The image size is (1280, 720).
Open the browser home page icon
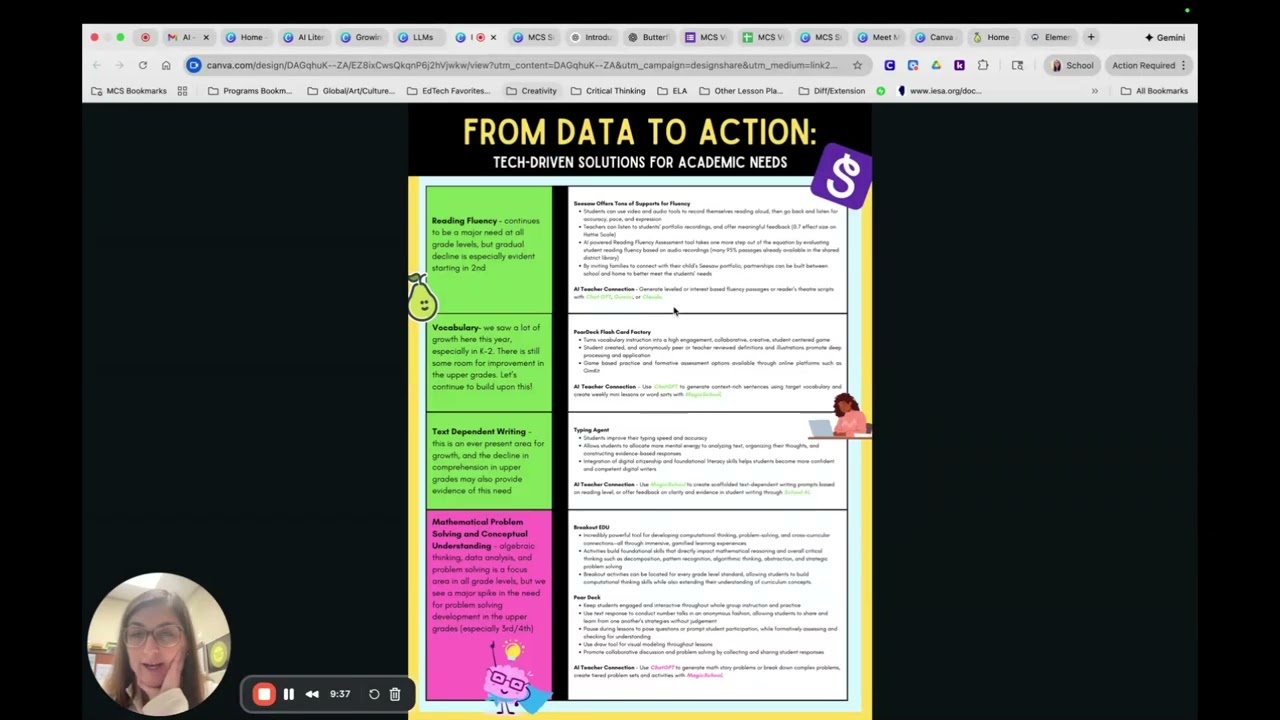[166, 65]
